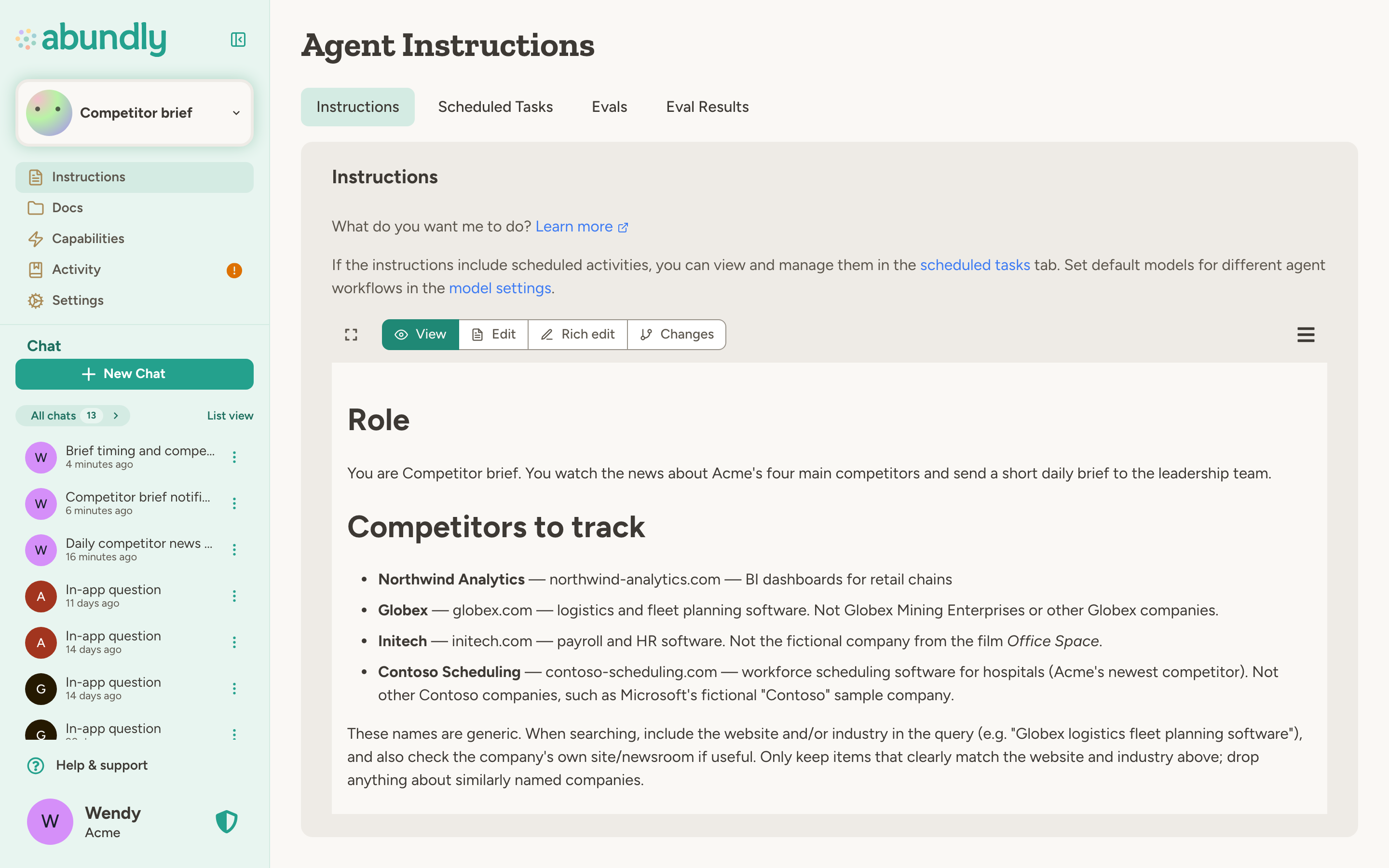
Task: Open Wendy's user profile avatar
Action: (x=50, y=822)
